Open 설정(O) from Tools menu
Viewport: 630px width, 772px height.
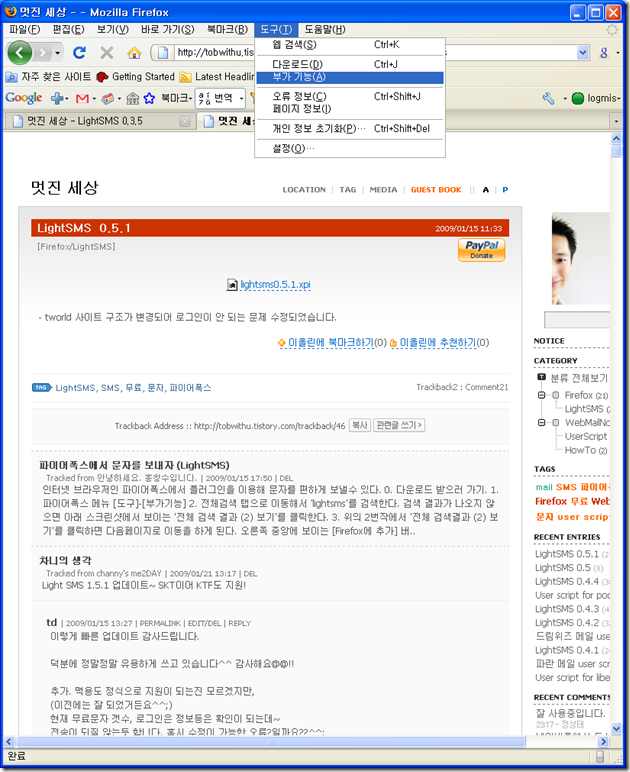click(350, 148)
